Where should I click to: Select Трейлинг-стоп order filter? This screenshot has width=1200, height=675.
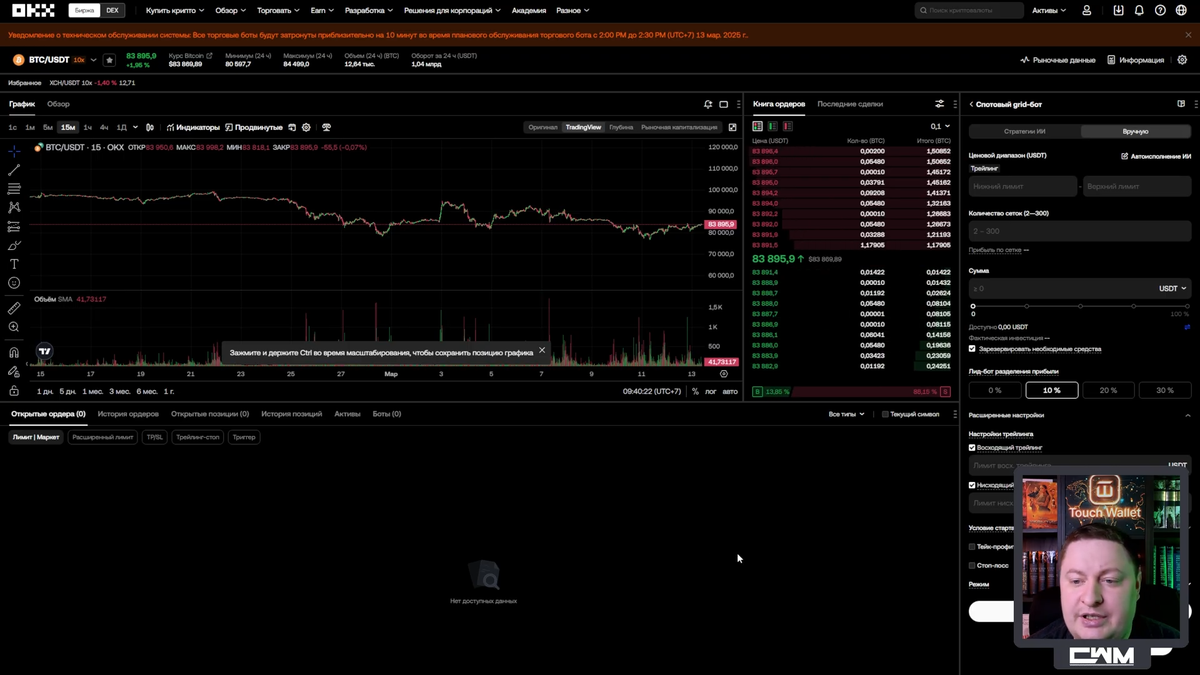197,437
